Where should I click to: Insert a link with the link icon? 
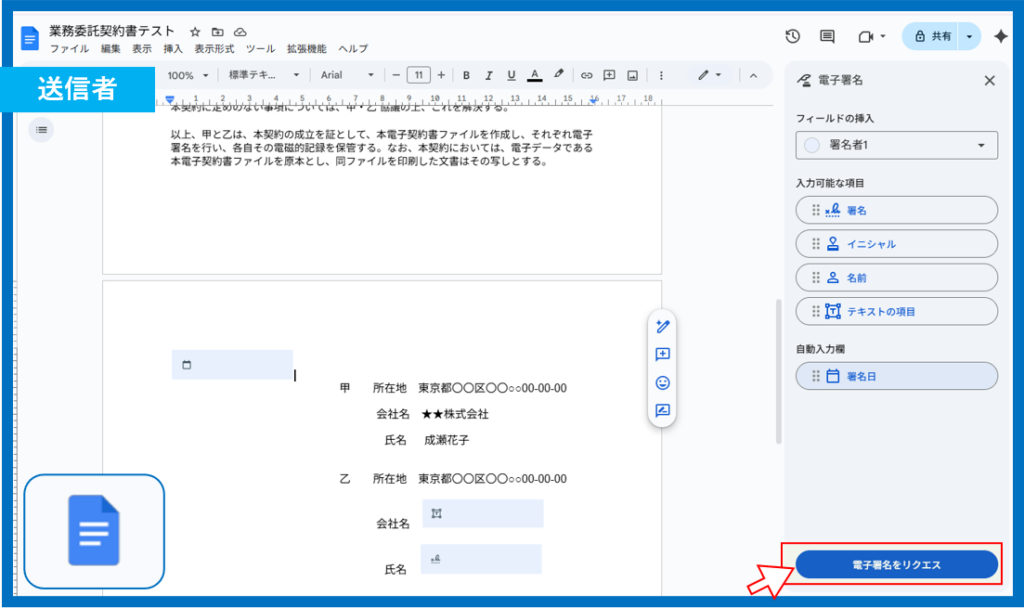pos(587,75)
